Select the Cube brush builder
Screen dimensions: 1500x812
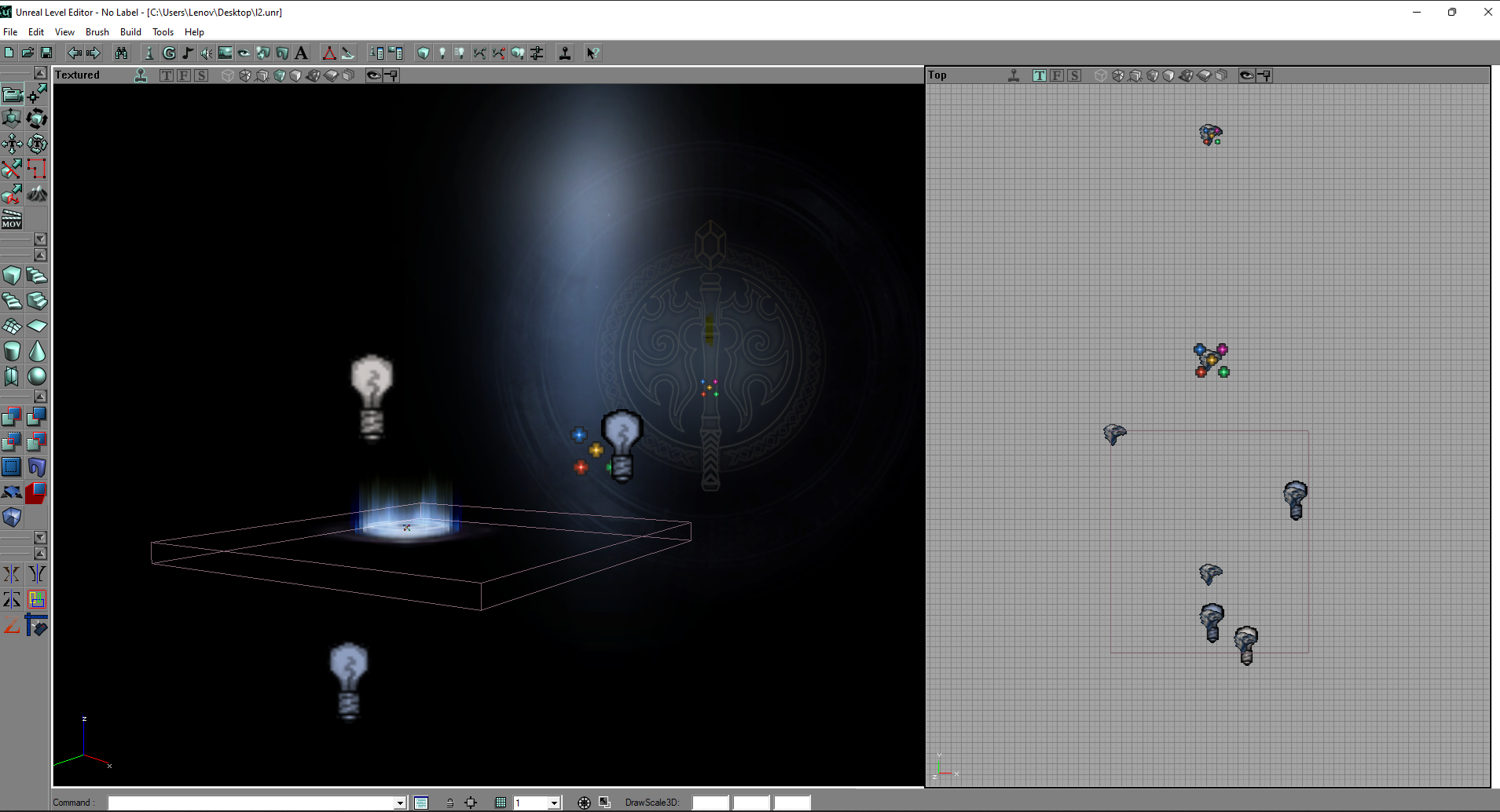click(12, 276)
